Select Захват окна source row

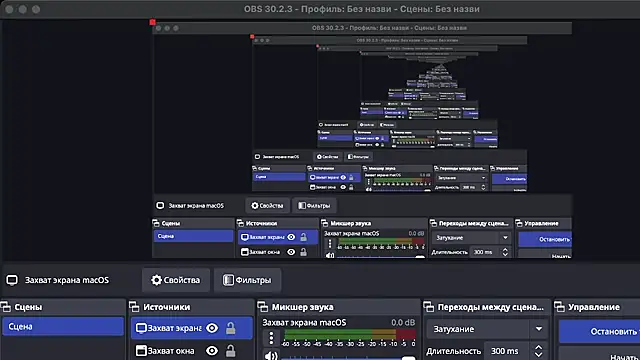click(x=191, y=351)
